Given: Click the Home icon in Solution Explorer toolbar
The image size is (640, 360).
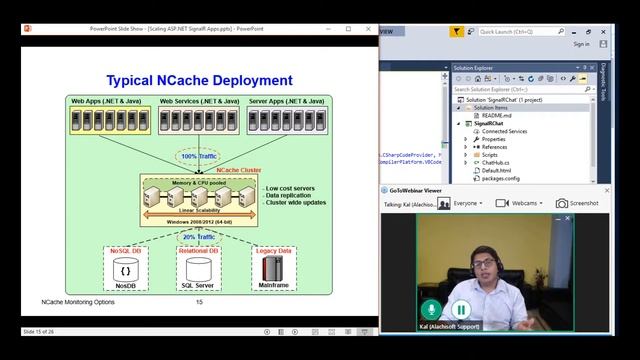Looking at the screenshot, I should [x=478, y=79].
